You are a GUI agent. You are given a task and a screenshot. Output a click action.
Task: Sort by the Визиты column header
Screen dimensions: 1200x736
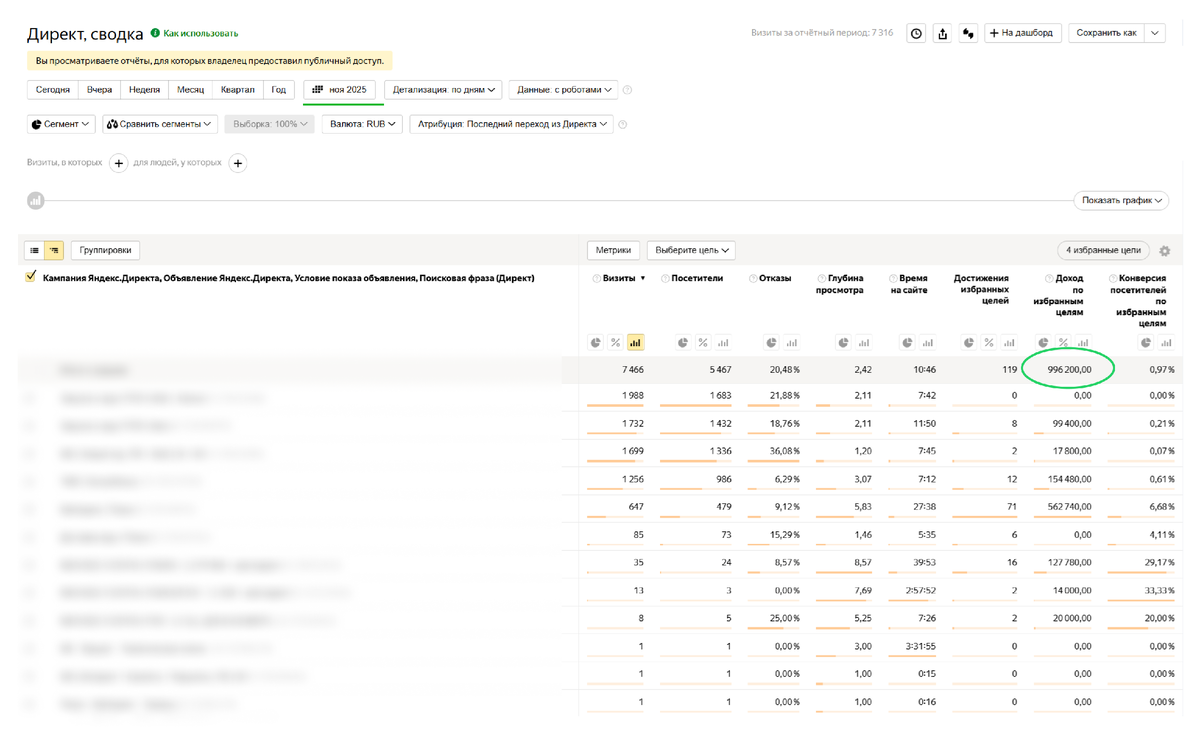click(619, 278)
